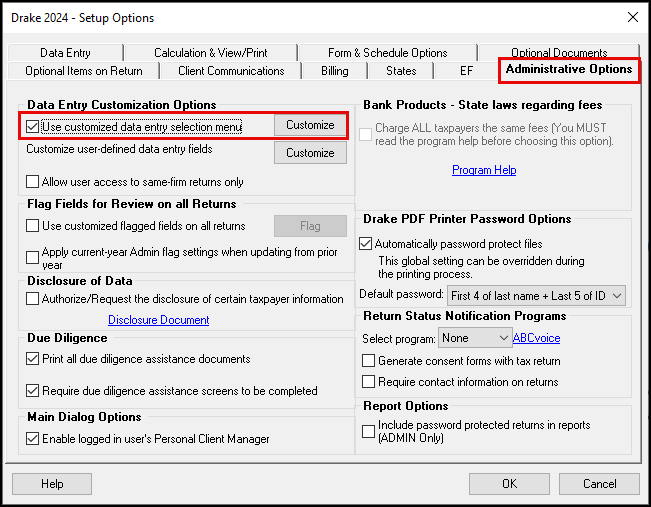The image size is (651, 507).
Task: Click Customize for user-defined data entry fields
Action: tap(310, 153)
